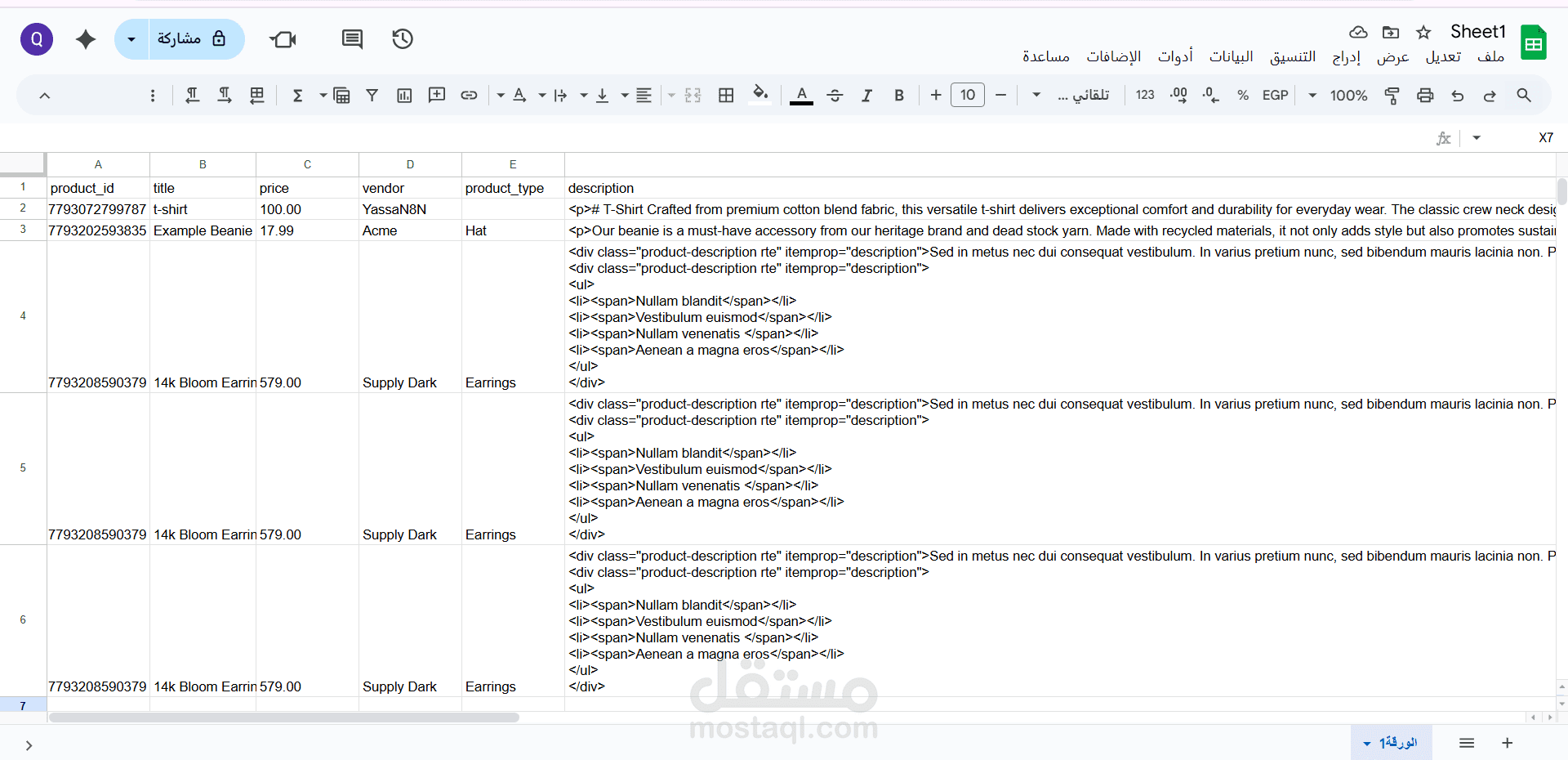The width and height of the screenshot is (1568, 760).
Task: Insert a chart using the chart icon
Action: (x=404, y=96)
